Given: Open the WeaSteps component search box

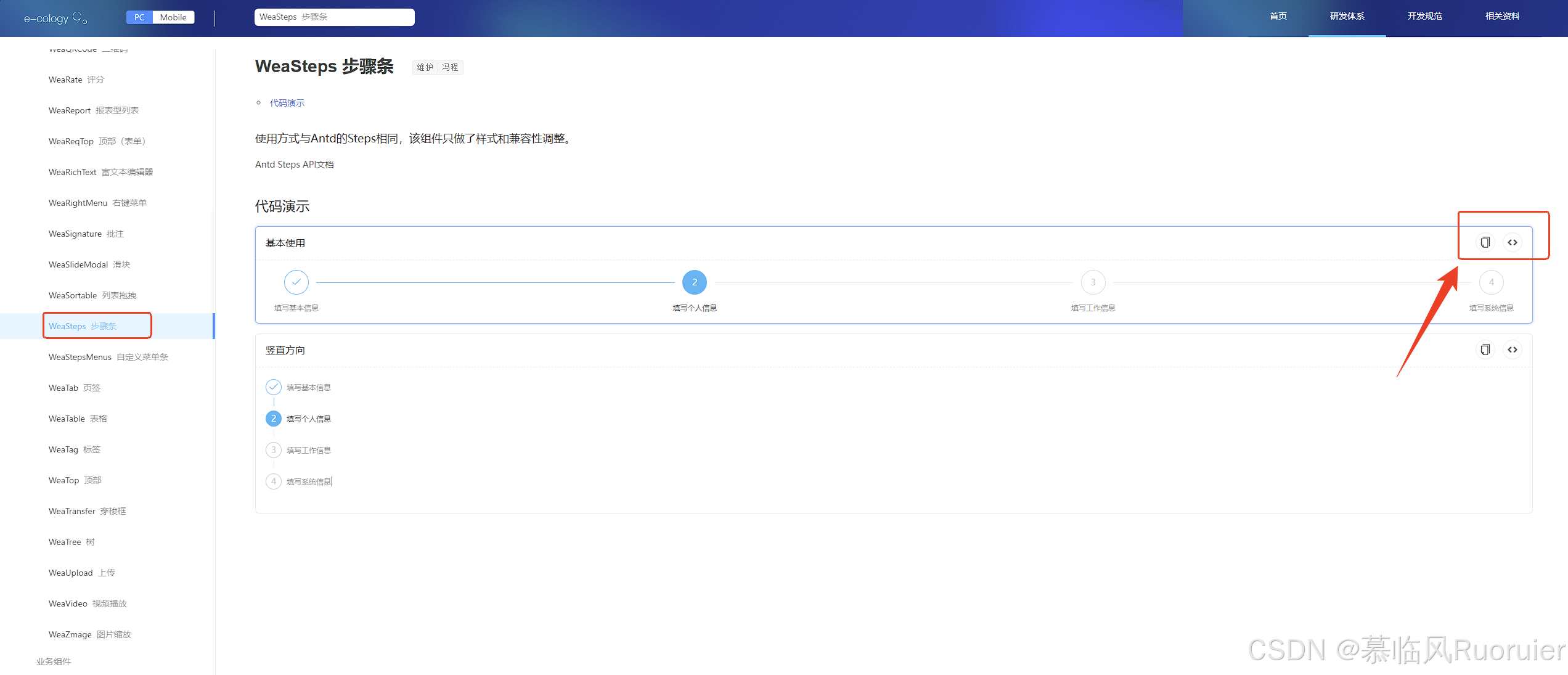Looking at the screenshot, I should click(334, 17).
